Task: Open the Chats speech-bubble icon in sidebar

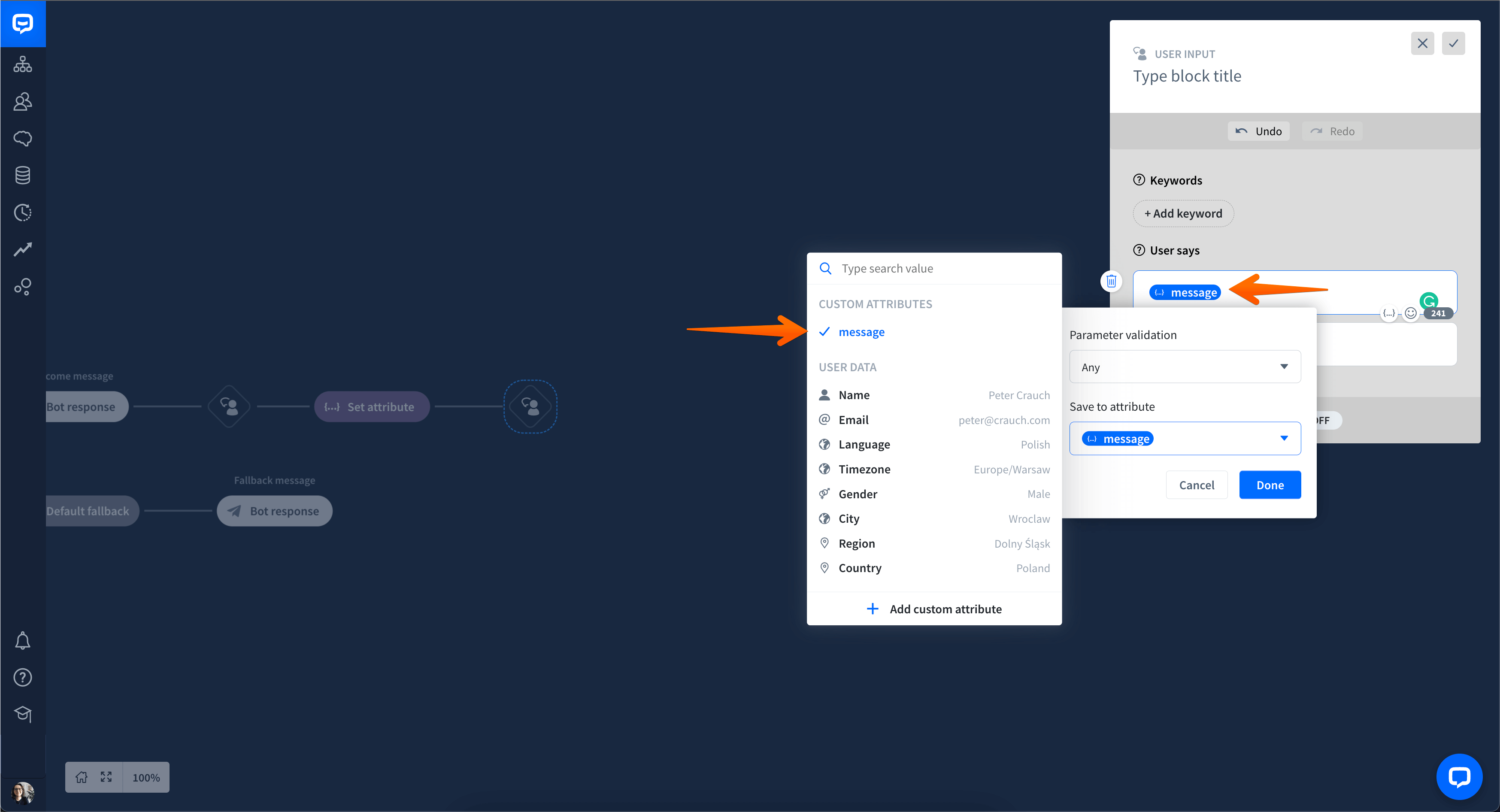Action: click(x=23, y=139)
